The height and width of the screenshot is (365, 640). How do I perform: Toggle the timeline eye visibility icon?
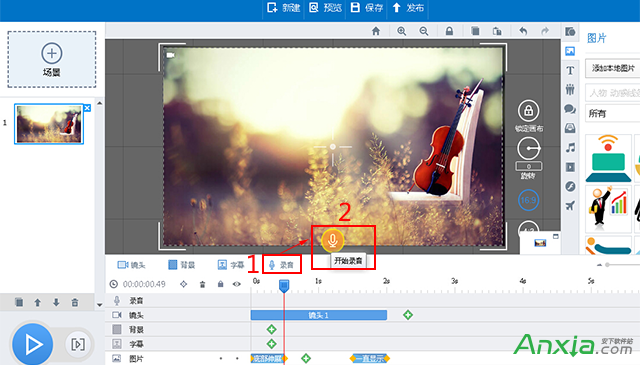tap(237, 284)
